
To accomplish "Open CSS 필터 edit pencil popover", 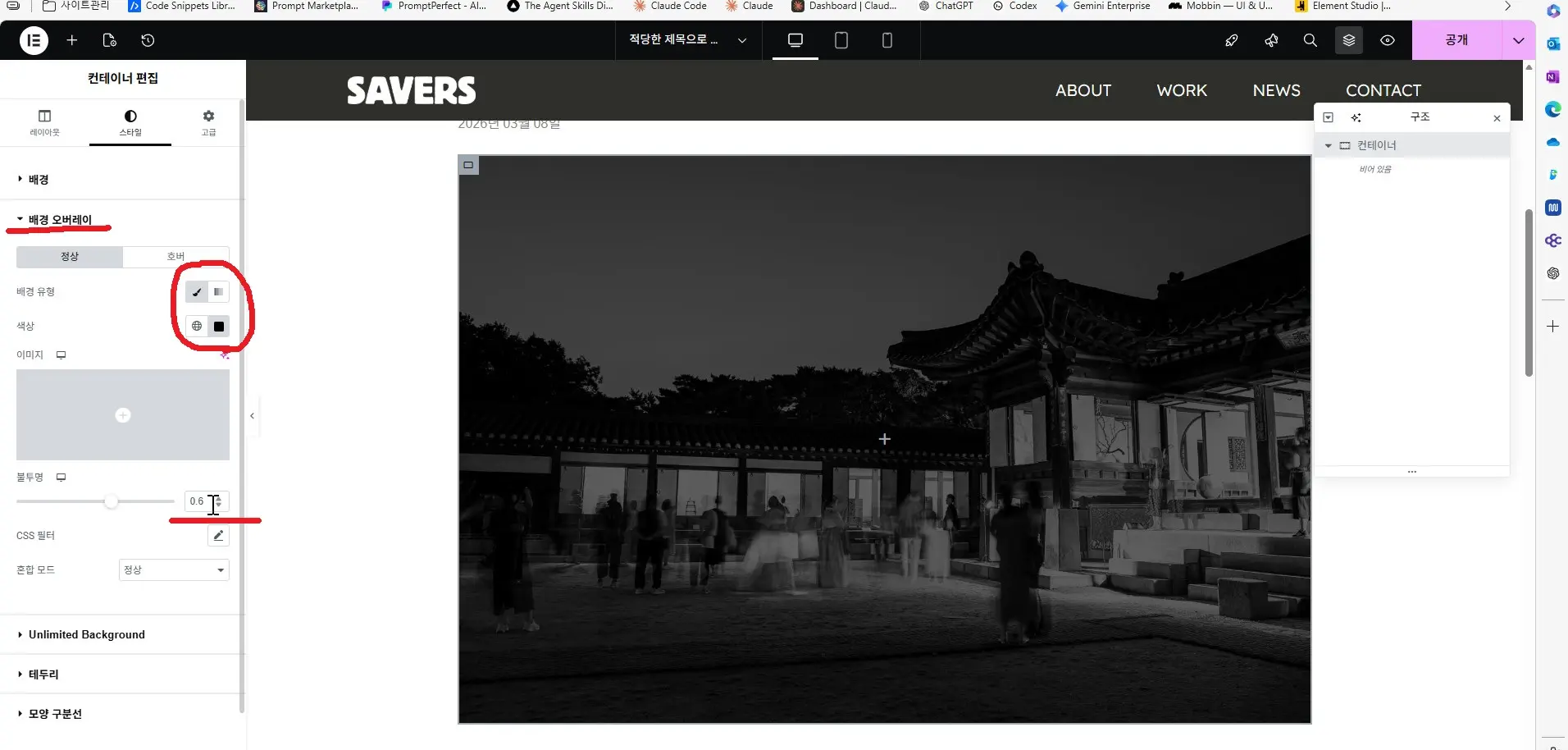I will coord(218,536).
